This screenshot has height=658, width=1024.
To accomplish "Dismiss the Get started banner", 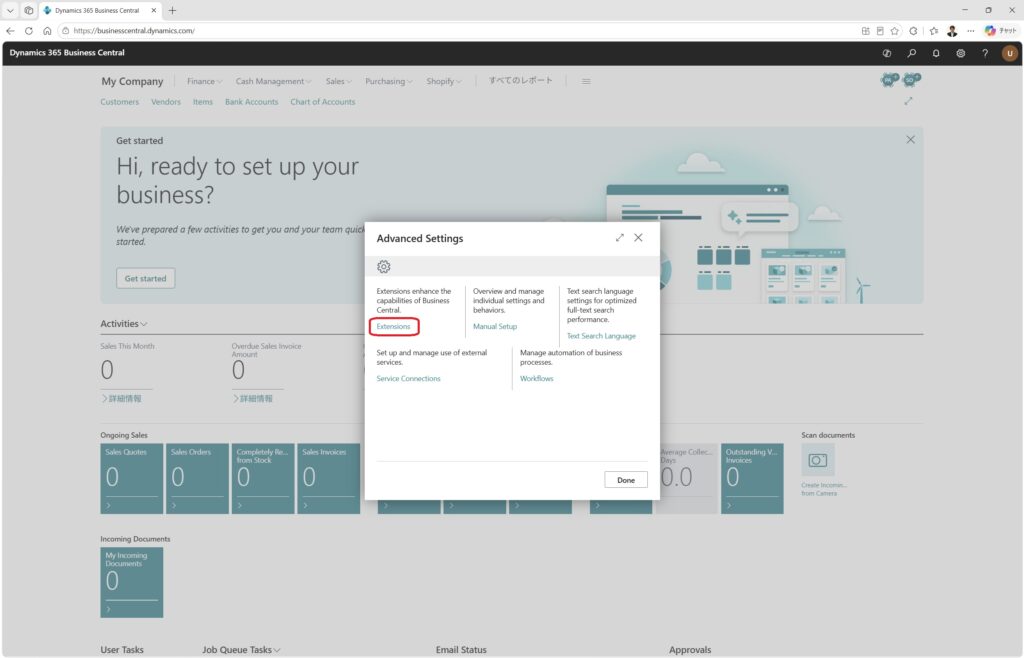I will 910,140.
